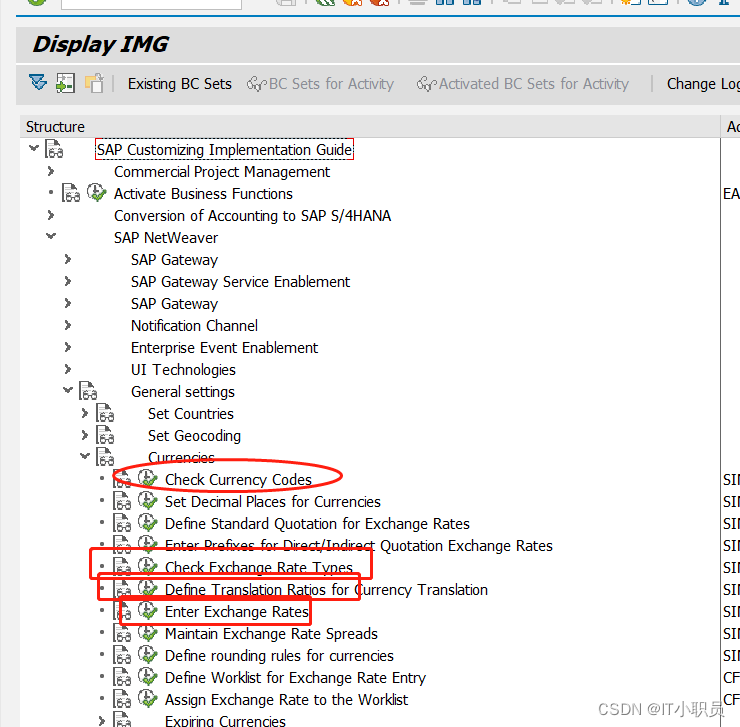This screenshot has width=740, height=727.
Task: Open documentation icon for Assign Exchange Rate row
Action: coord(122,699)
